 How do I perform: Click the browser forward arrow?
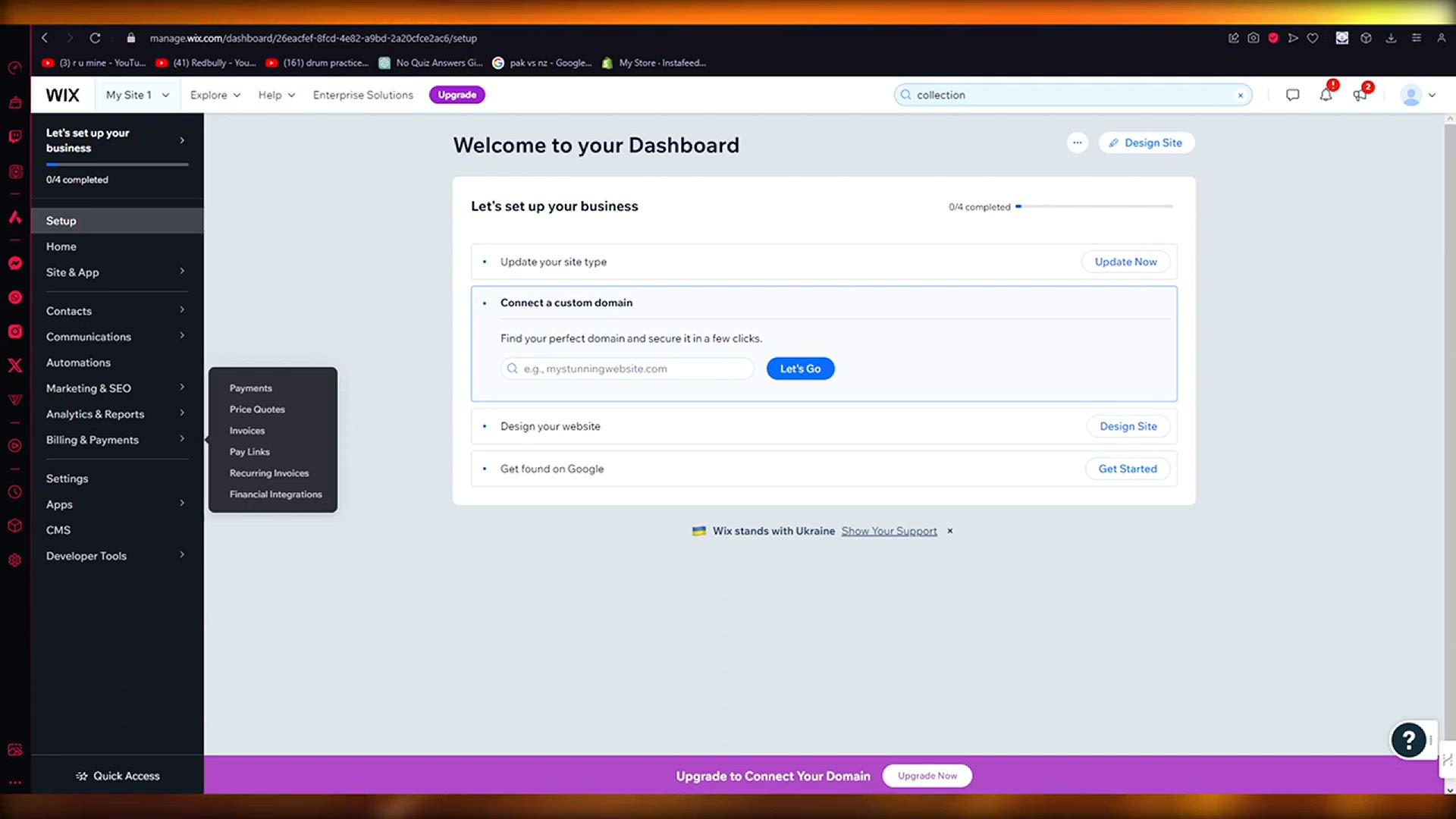click(x=70, y=38)
